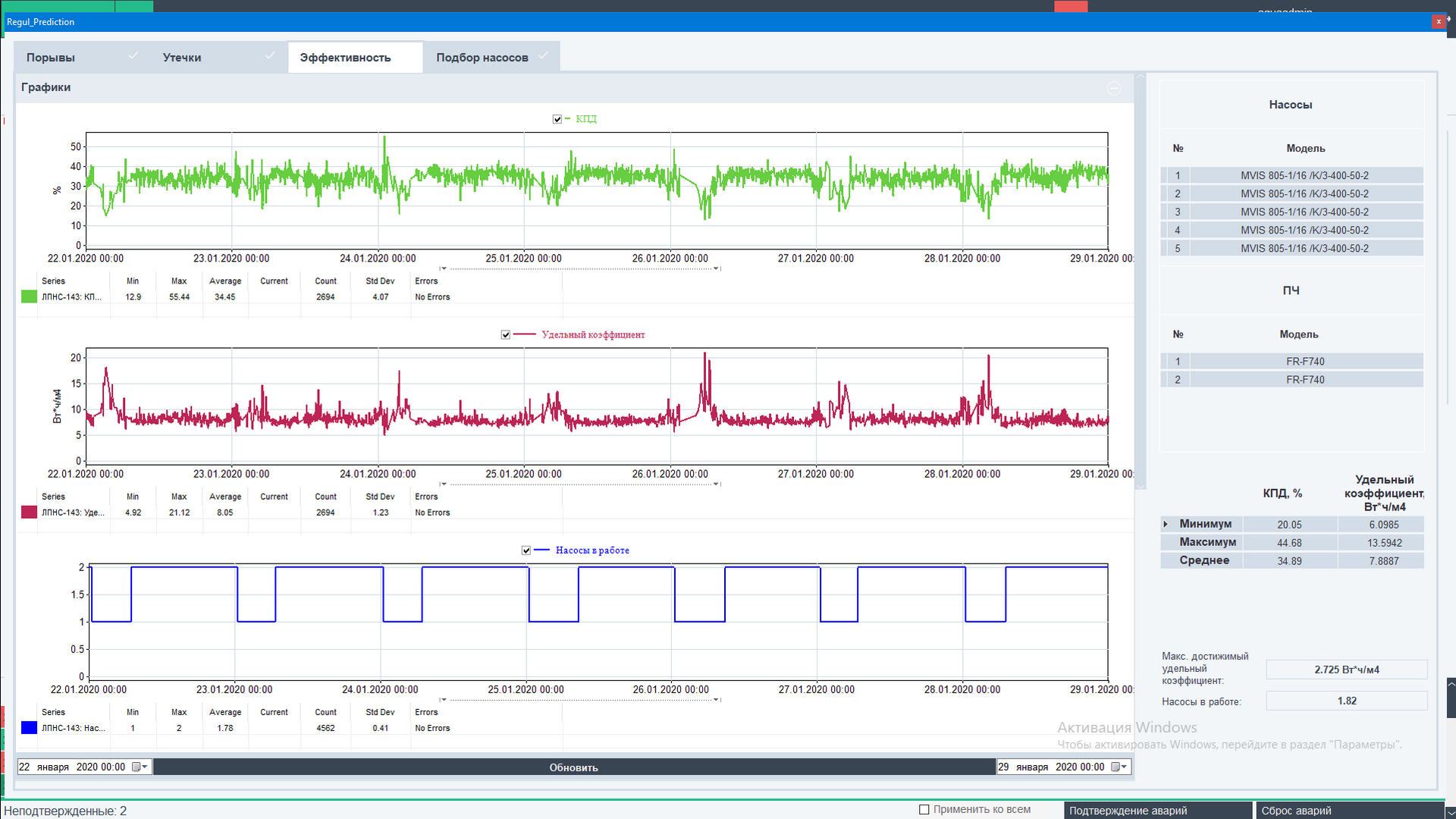This screenshot has height=819, width=1456.
Task: Open the Подбор насосов tab
Action: click(482, 58)
